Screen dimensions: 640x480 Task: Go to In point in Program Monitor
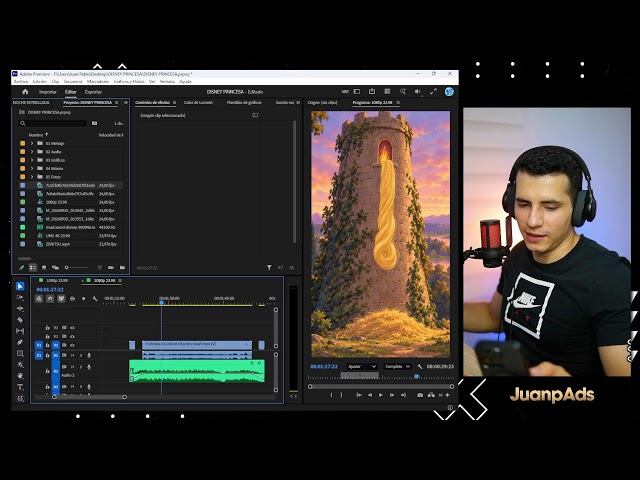point(359,395)
